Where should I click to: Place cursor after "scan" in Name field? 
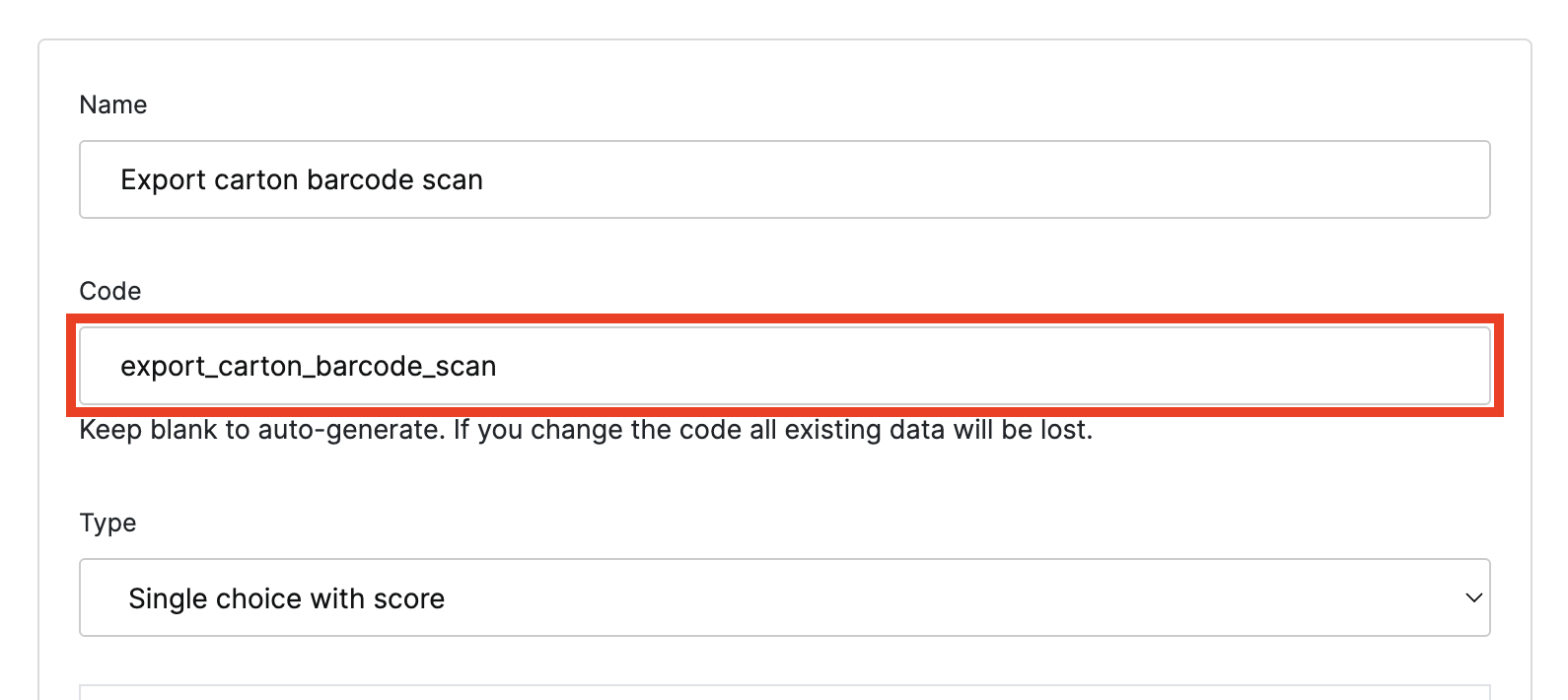(484, 179)
